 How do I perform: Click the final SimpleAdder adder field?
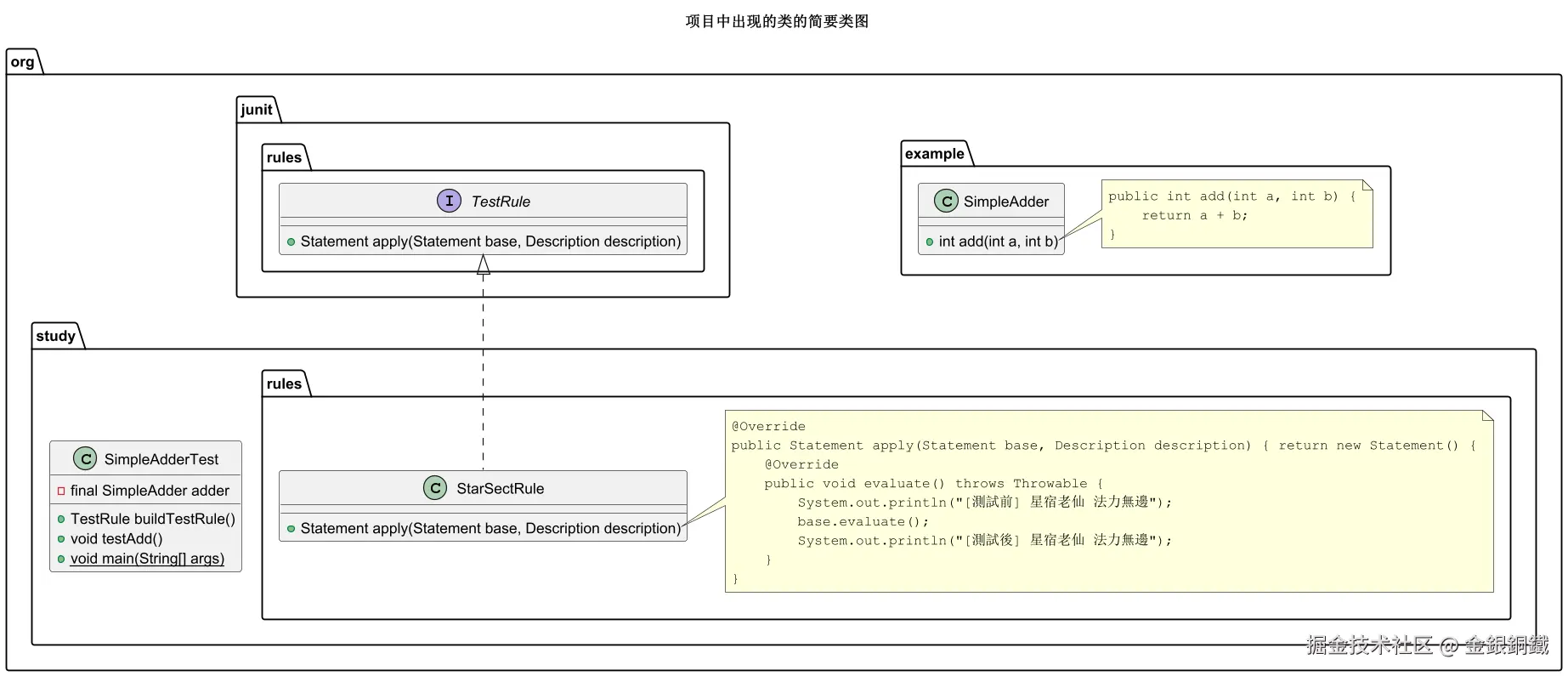point(150,491)
